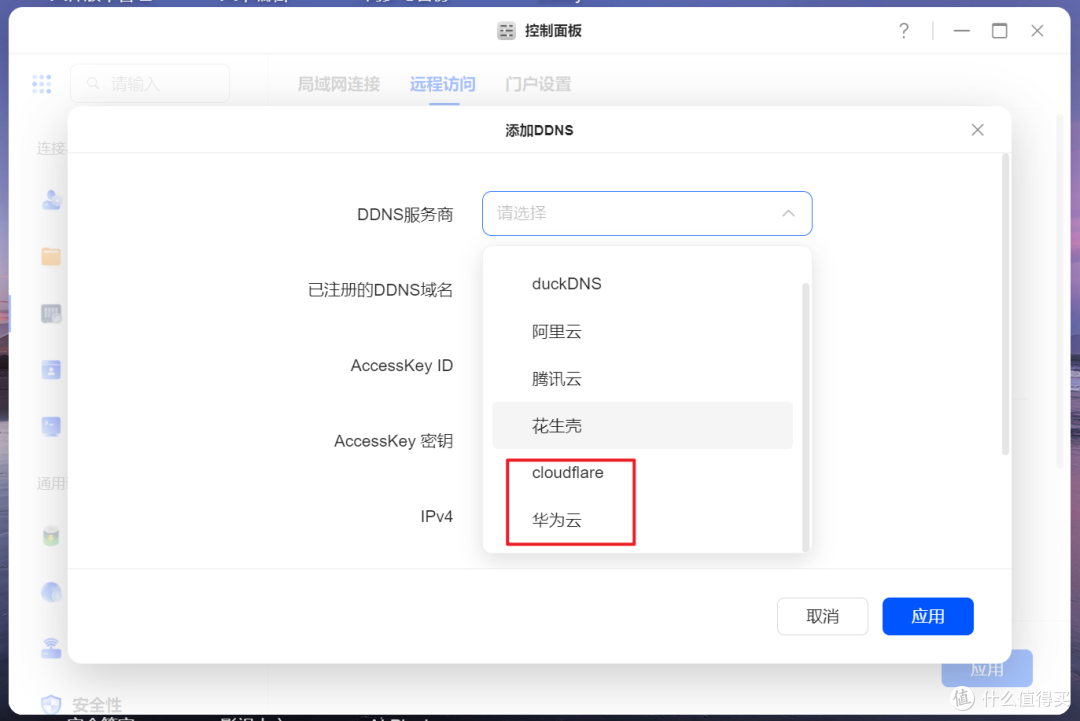Apply the DDNS settings with 应用
This screenshot has width=1080, height=721.
pyautogui.click(x=928, y=616)
